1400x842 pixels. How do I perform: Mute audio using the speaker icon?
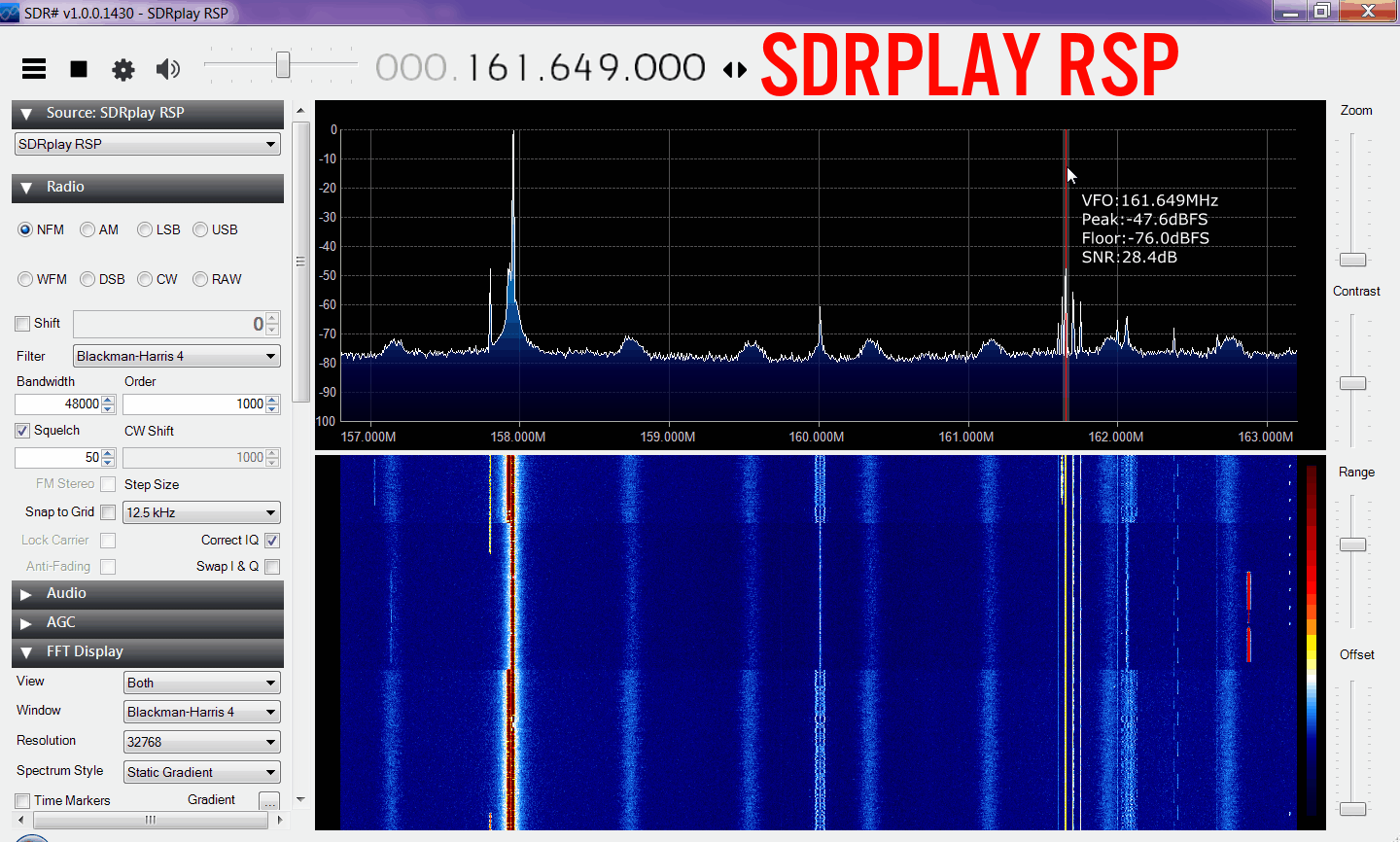pos(168,68)
